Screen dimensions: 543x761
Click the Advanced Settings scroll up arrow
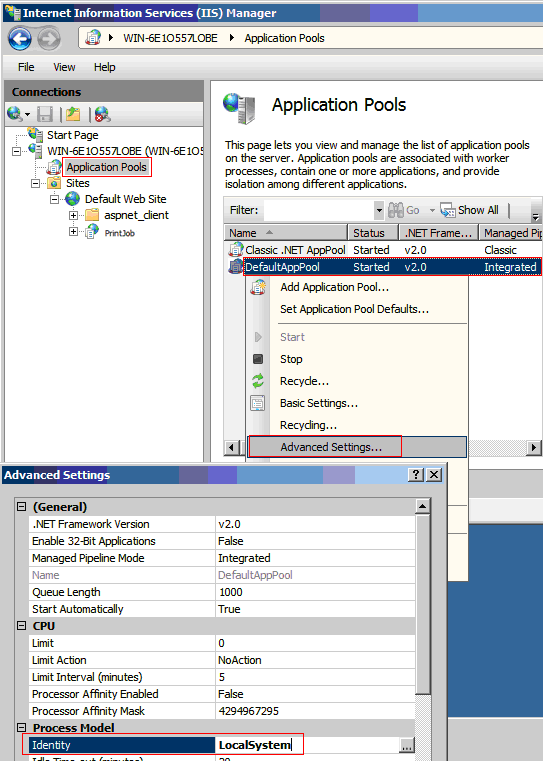pos(423,506)
